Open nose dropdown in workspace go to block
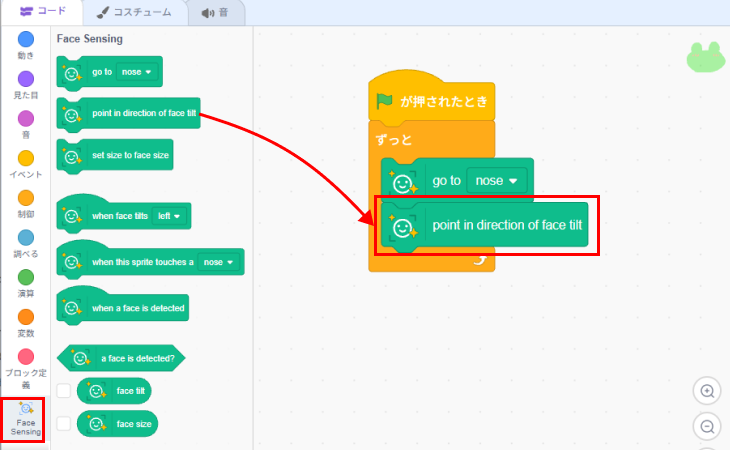Screen dimensions: 730x450 pos(500,181)
